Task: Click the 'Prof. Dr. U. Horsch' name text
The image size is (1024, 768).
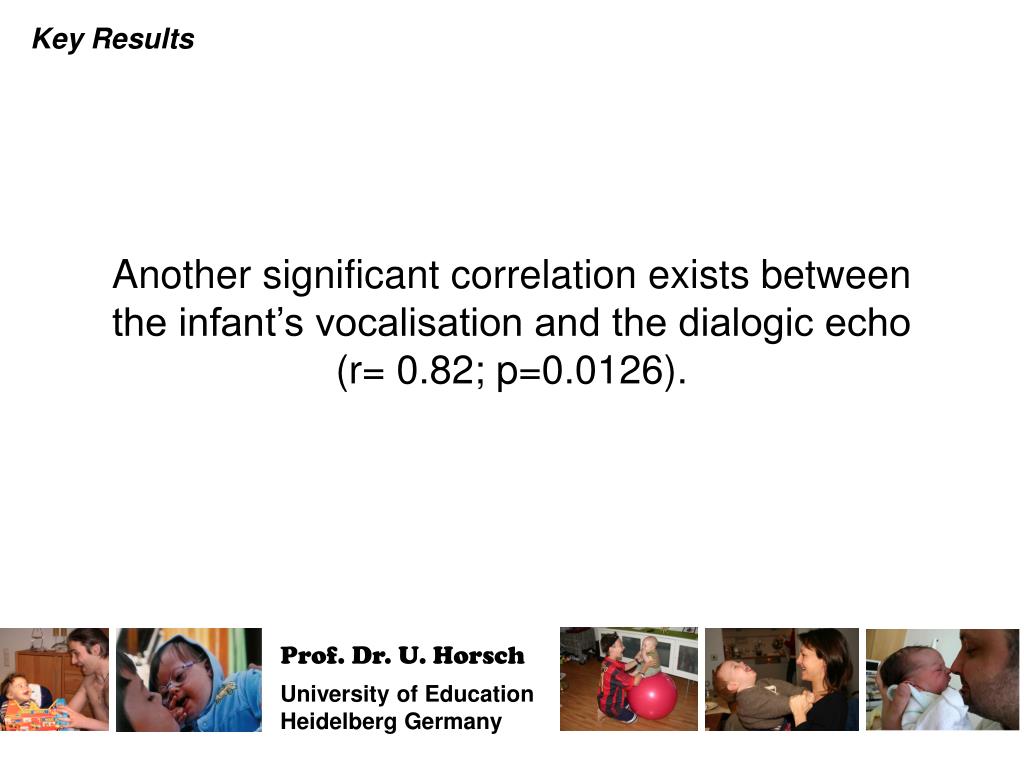Action: tap(402, 656)
